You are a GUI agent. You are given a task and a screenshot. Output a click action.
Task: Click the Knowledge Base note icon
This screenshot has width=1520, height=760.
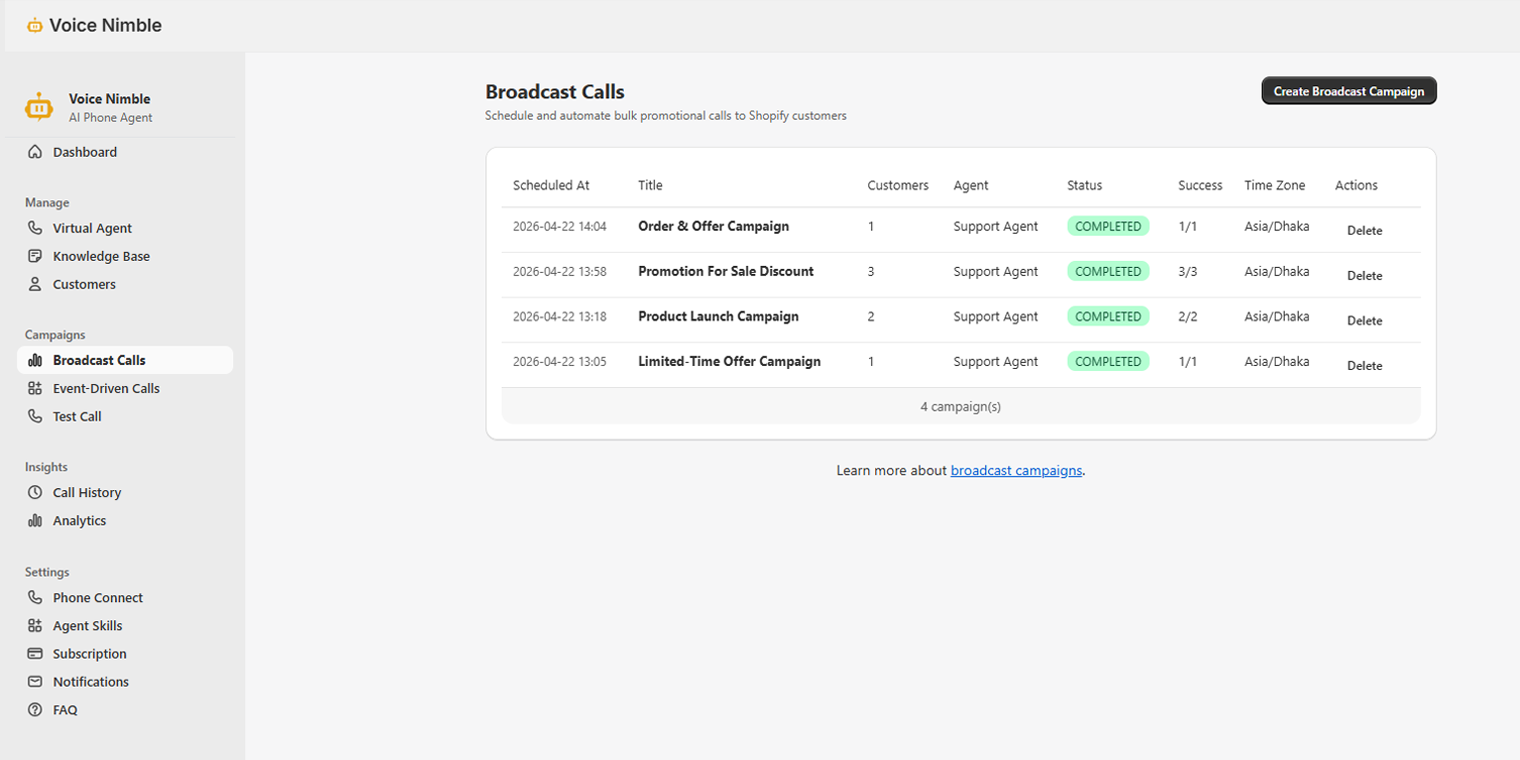click(x=35, y=256)
